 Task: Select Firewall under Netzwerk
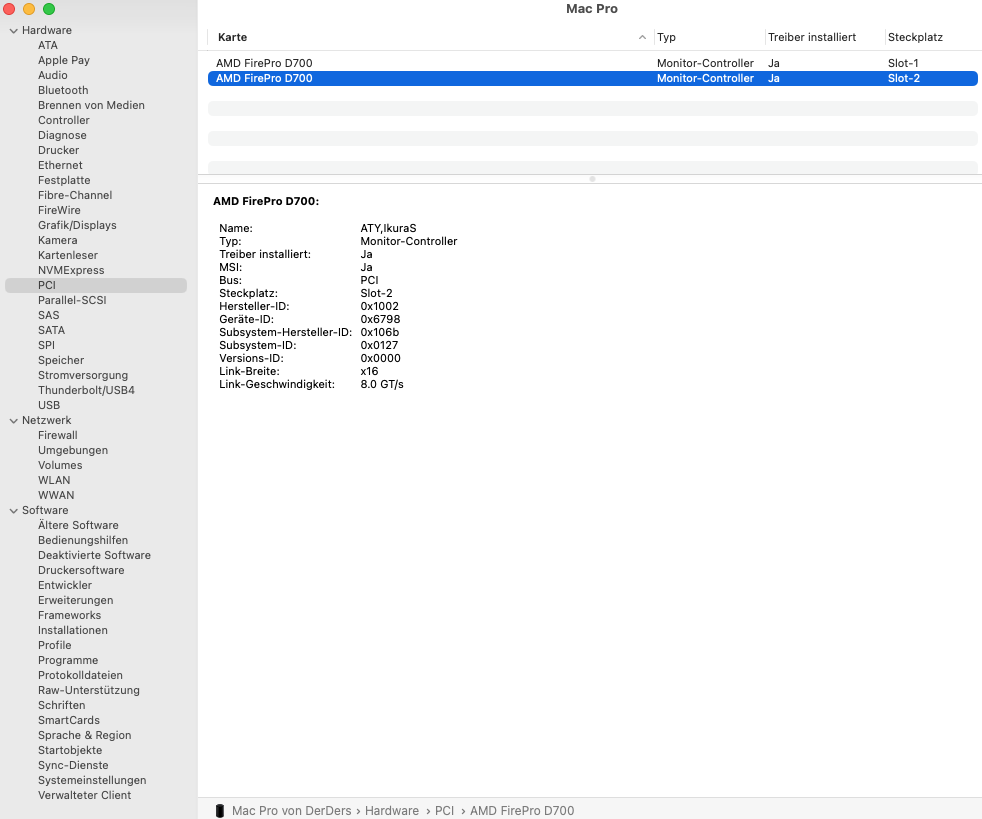tap(58, 435)
